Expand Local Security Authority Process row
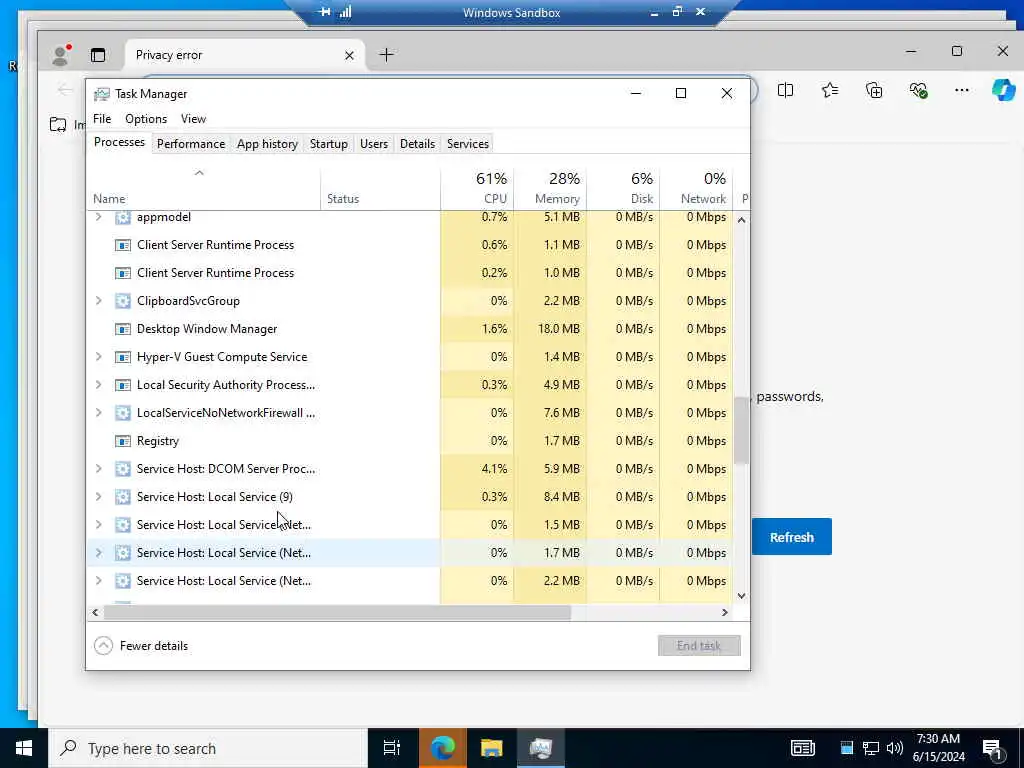This screenshot has height=768, width=1024. pyautogui.click(x=99, y=385)
